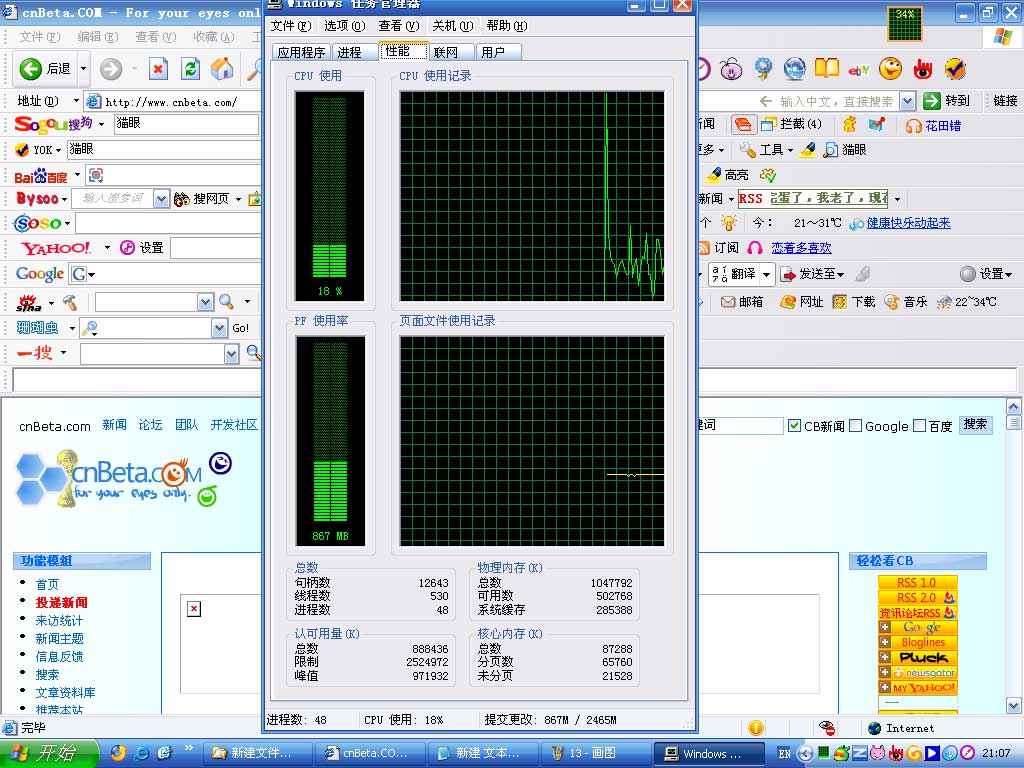This screenshot has height=768, width=1024.
Task: Click the green Refresh icon in browser toolbar
Action: pos(190,69)
